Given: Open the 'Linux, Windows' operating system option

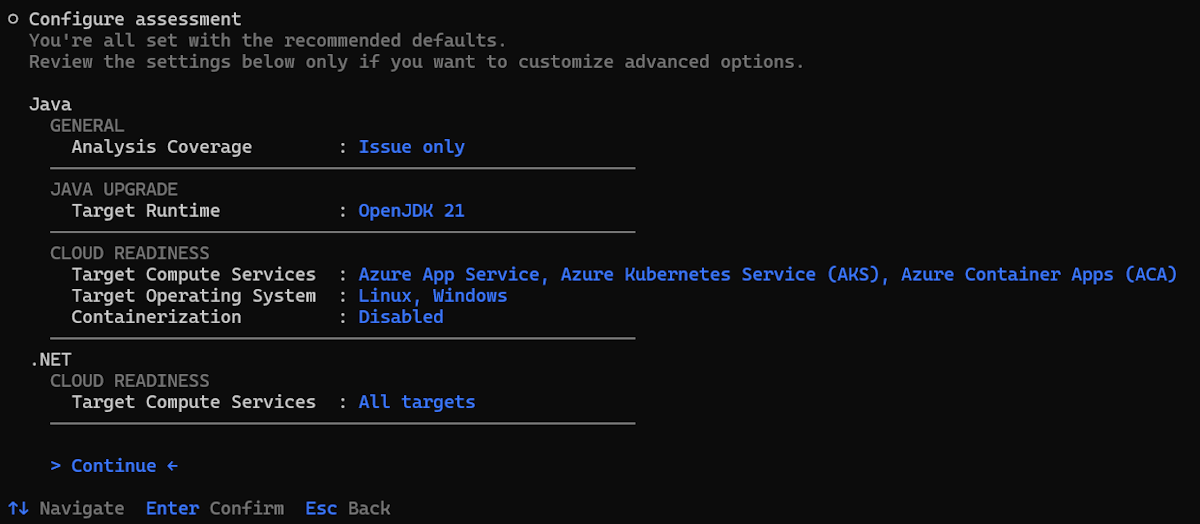Looking at the screenshot, I should click(x=432, y=296).
